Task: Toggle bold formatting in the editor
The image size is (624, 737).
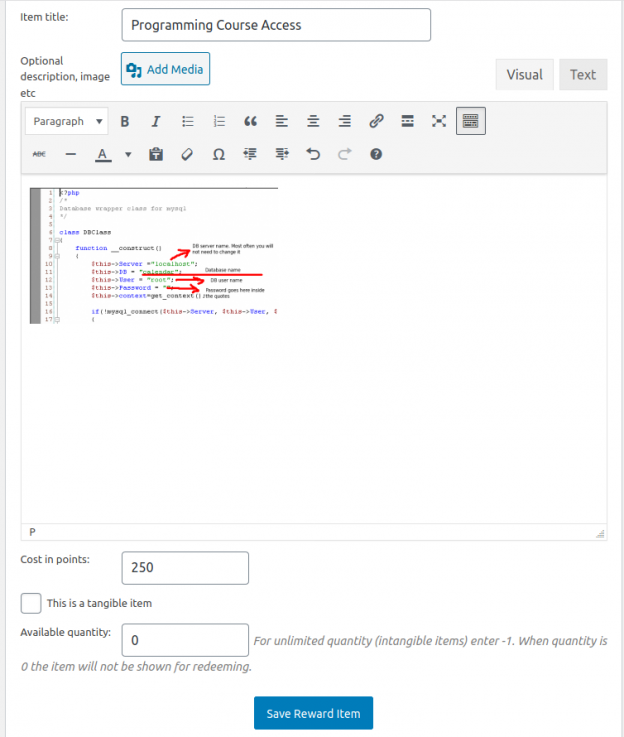Action: 125,121
